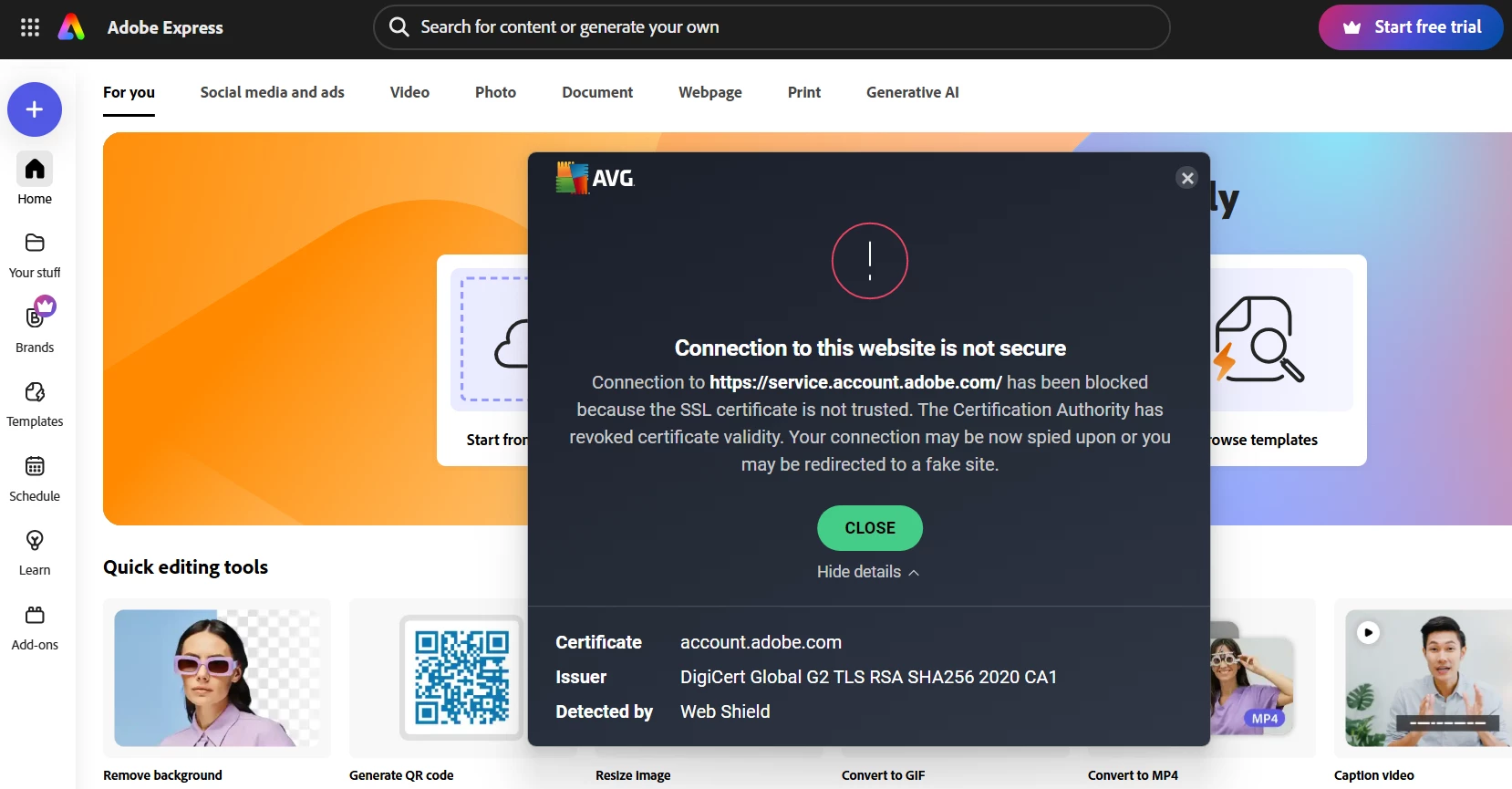Open the Remove background thumbnail
Screen dimensions: 1512x789
(217, 678)
